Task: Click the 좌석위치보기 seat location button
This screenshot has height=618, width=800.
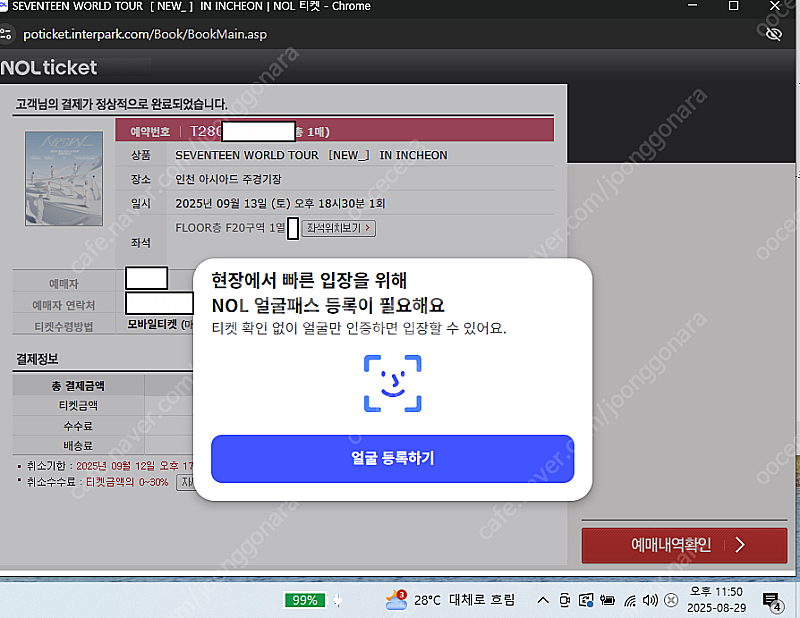Action: coord(339,228)
